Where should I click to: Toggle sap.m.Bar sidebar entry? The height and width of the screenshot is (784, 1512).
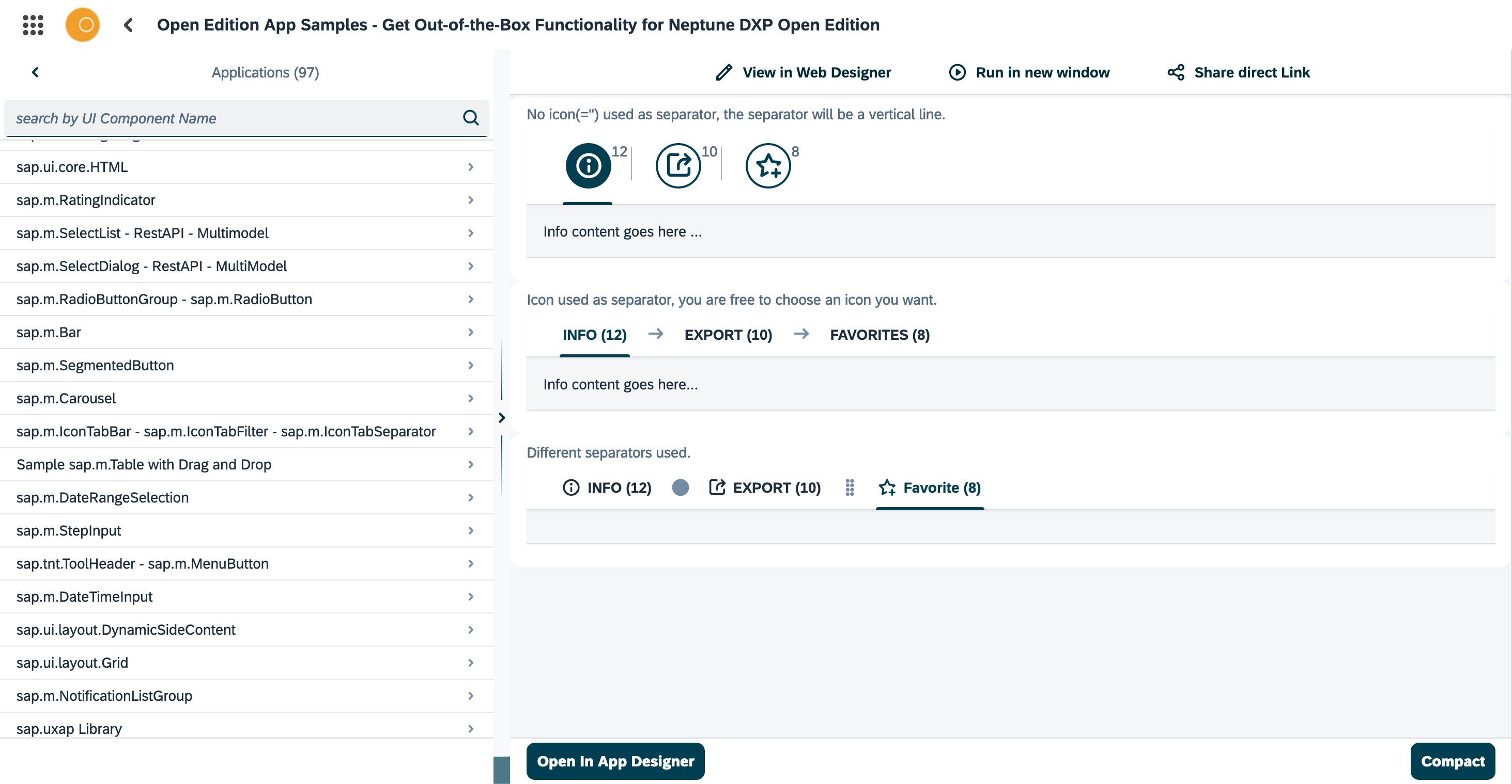point(246,332)
